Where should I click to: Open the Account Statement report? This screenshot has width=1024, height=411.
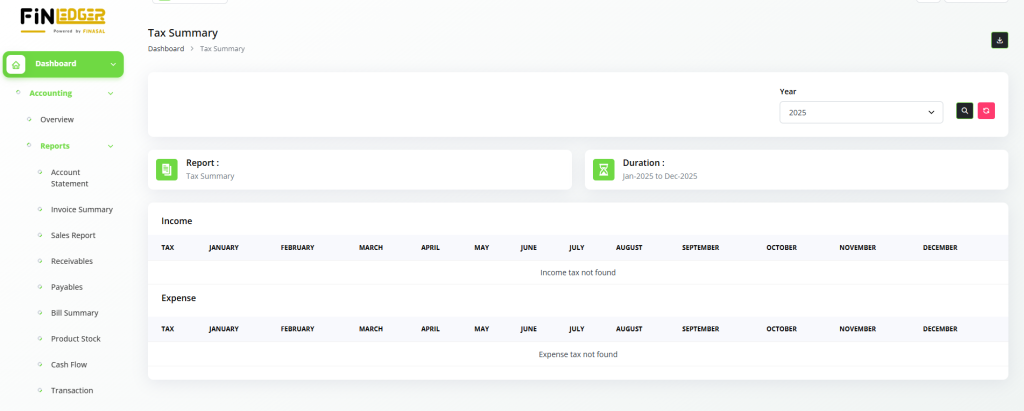point(69,178)
